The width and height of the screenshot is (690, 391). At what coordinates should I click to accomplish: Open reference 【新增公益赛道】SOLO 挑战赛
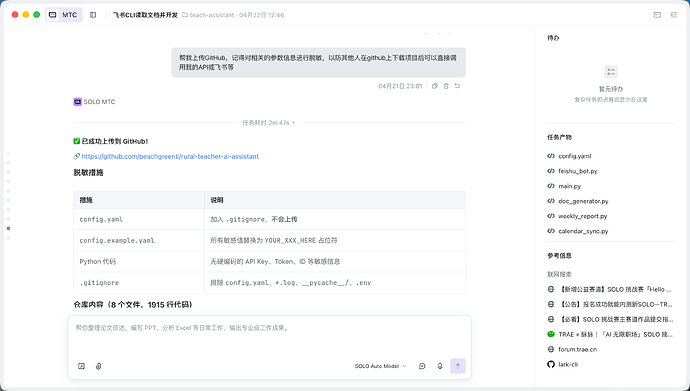[610, 289]
